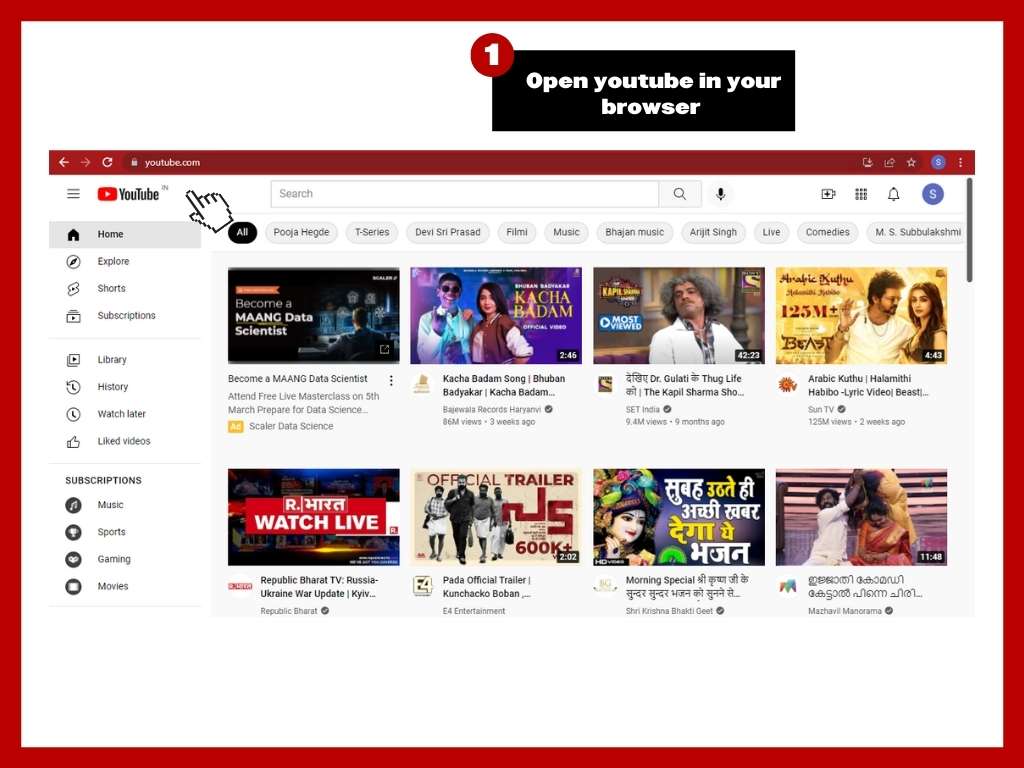Open the Gaming subscription channel
Screen dimensions: 1024x768
coord(124,559)
